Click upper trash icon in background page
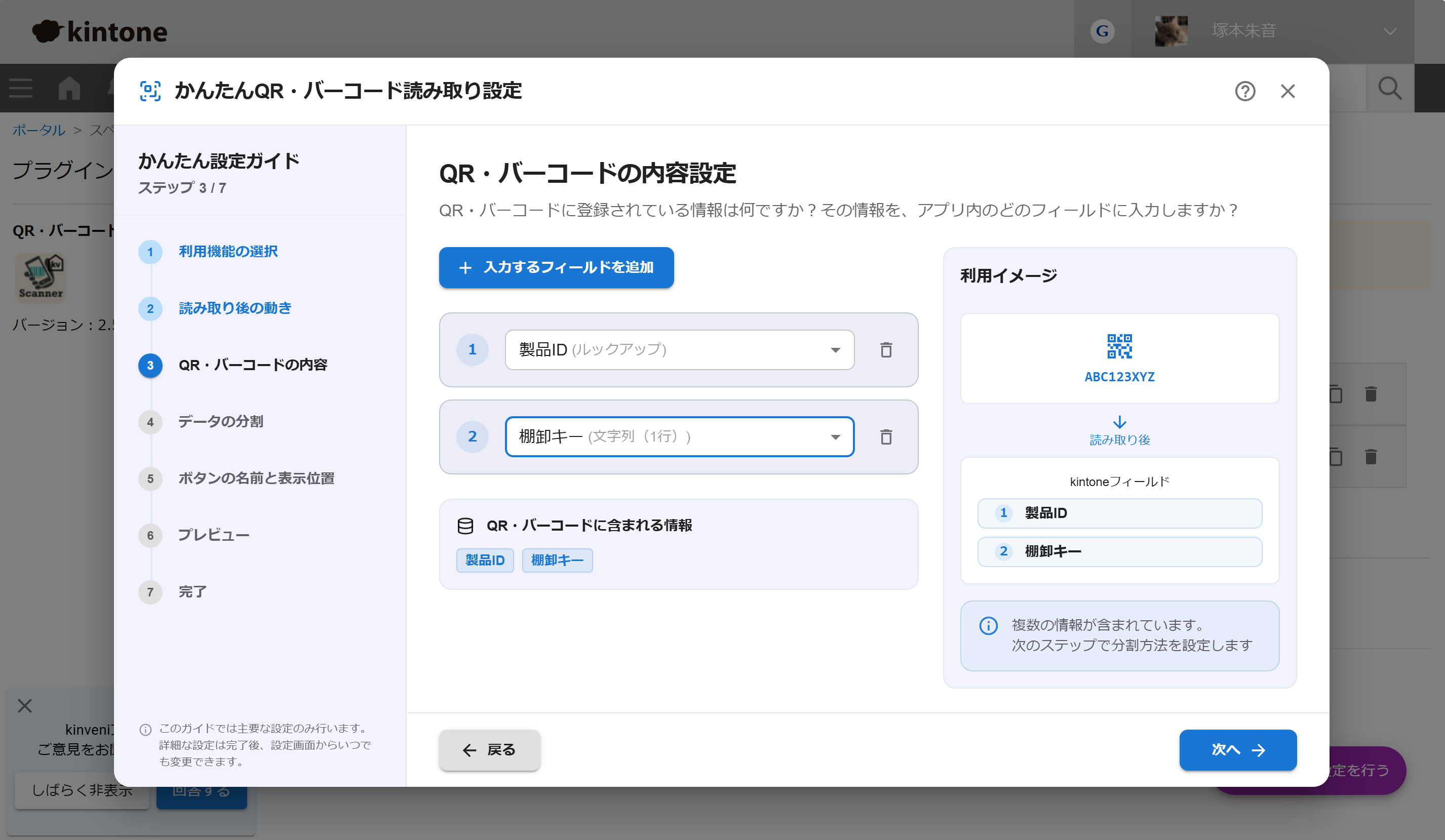Screen dimensions: 1445x840 click(1371, 394)
